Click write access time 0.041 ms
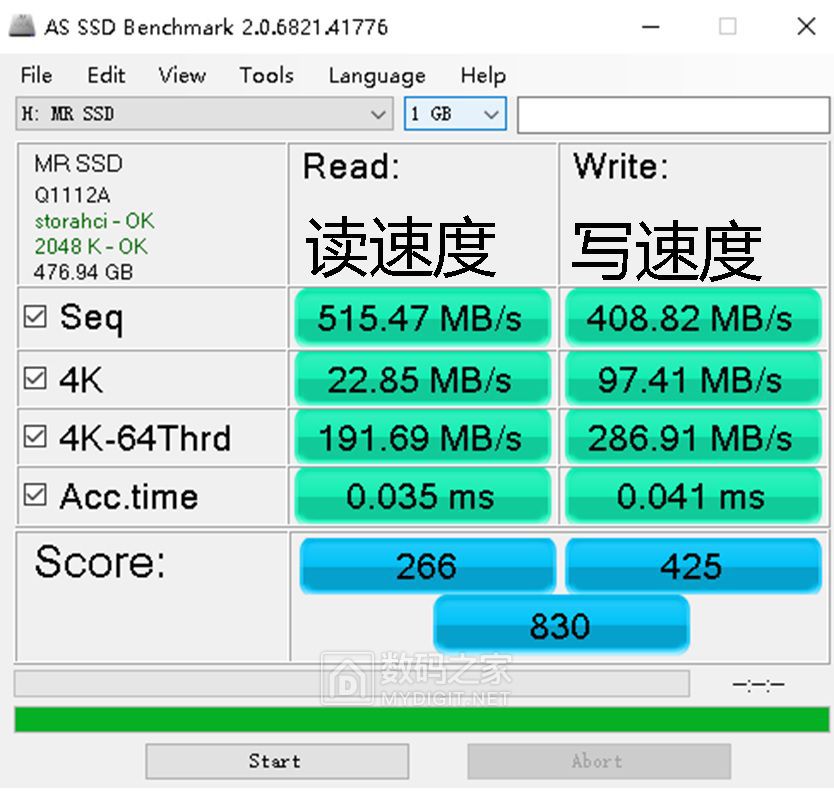 [x=693, y=495]
